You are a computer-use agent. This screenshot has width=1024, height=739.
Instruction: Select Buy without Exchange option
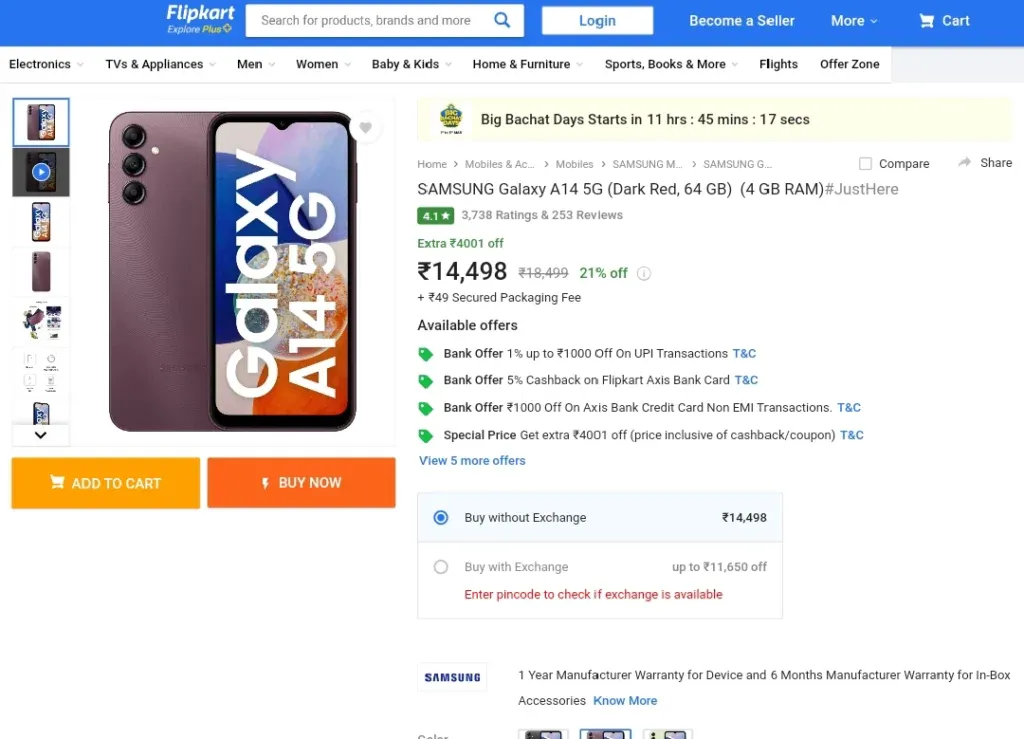pos(441,518)
